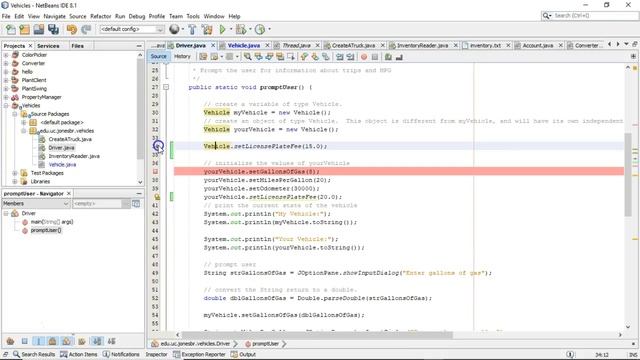Switch to Vehicle.java editor tab
The height and width of the screenshot is (360, 640).
tap(244, 46)
